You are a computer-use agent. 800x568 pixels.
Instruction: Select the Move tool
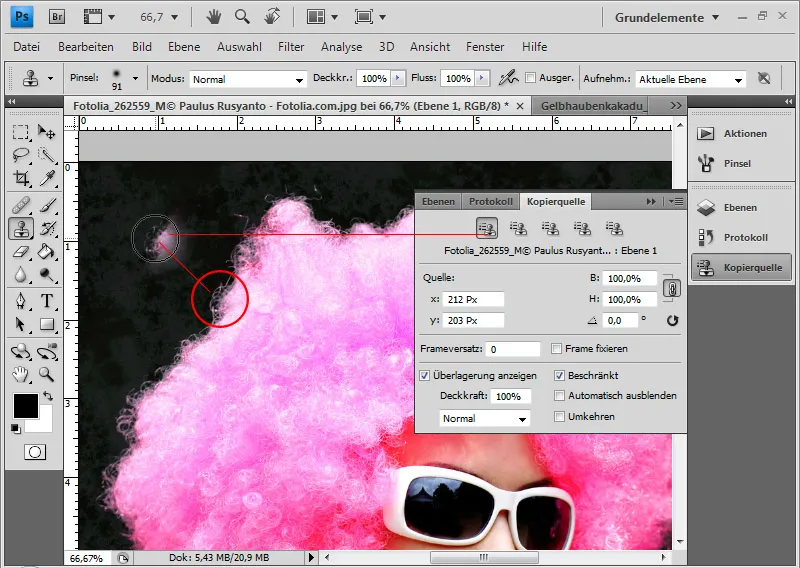click(46, 132)
